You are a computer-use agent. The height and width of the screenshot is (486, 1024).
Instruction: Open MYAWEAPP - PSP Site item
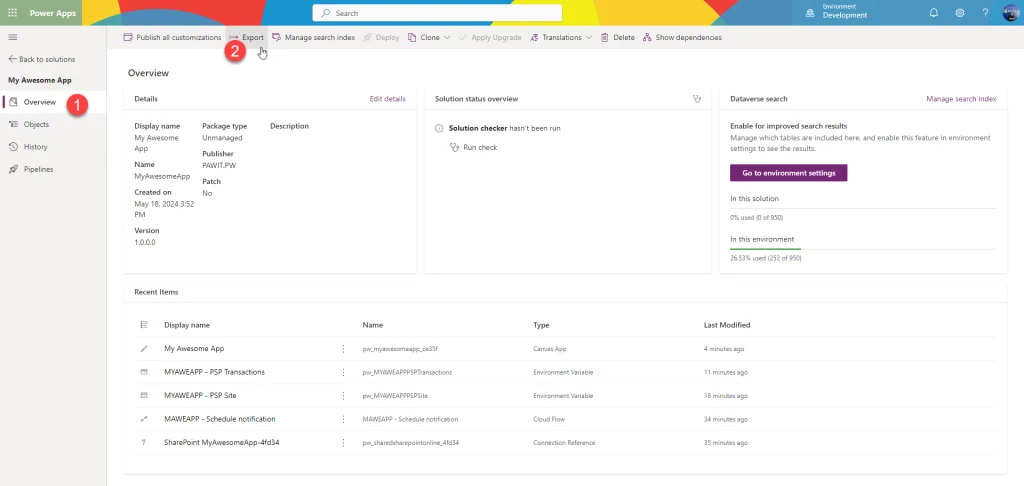pyautogui.click(x=200, y=395)
